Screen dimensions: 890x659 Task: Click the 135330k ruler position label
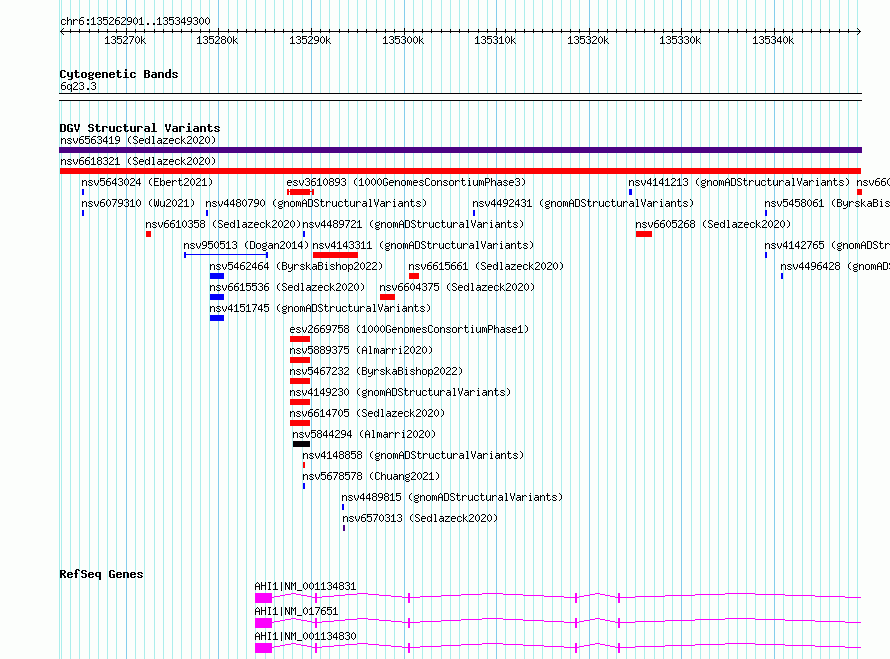680,40
